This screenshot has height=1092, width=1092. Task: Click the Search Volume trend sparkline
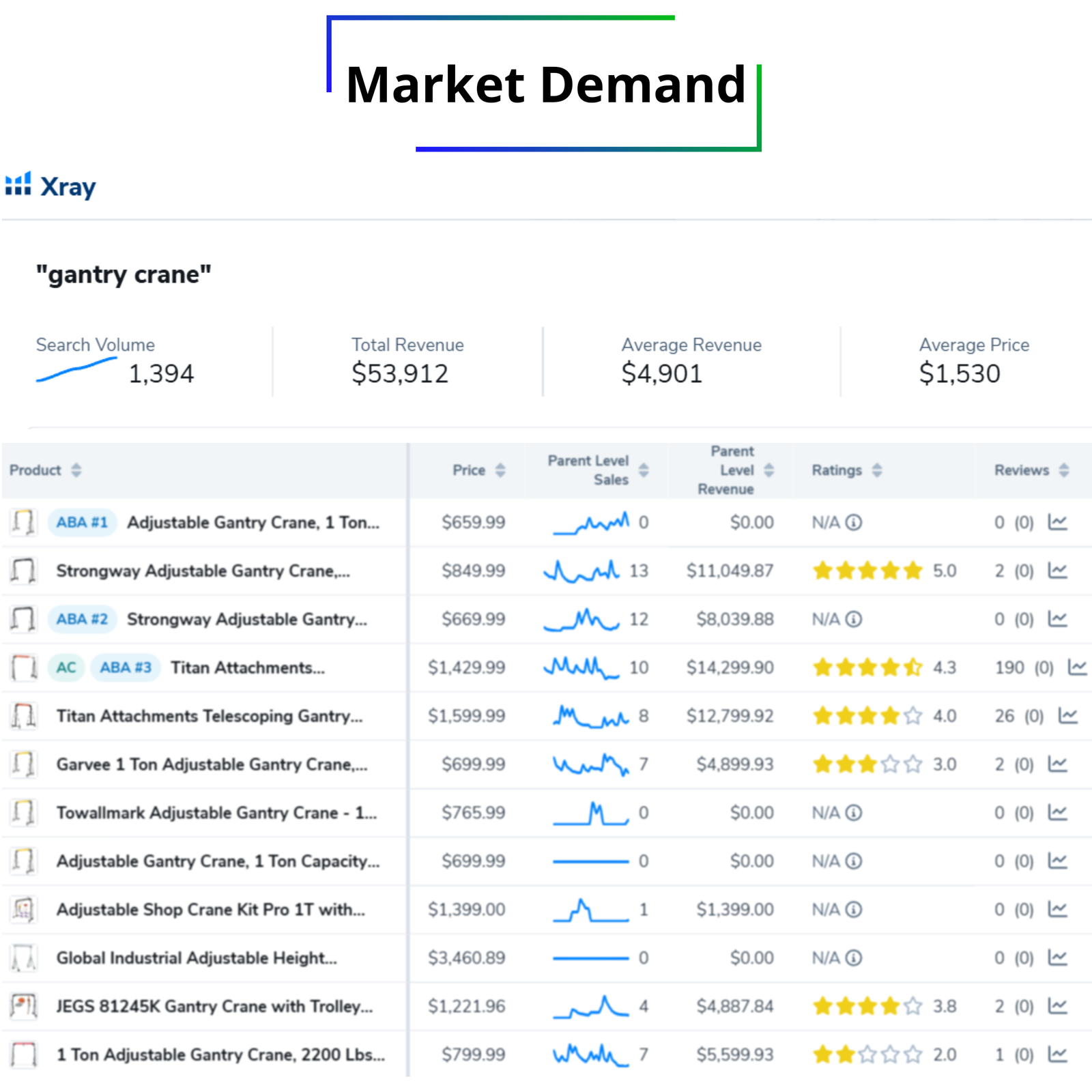click(76, 370)
